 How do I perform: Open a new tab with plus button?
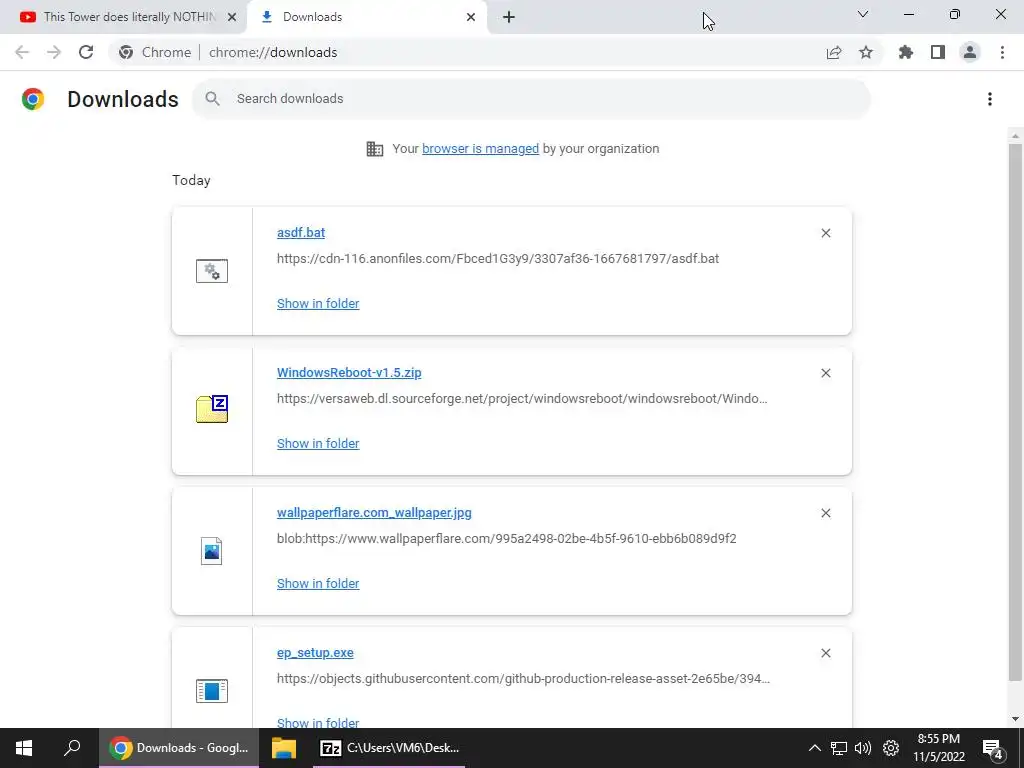(509, 17)
